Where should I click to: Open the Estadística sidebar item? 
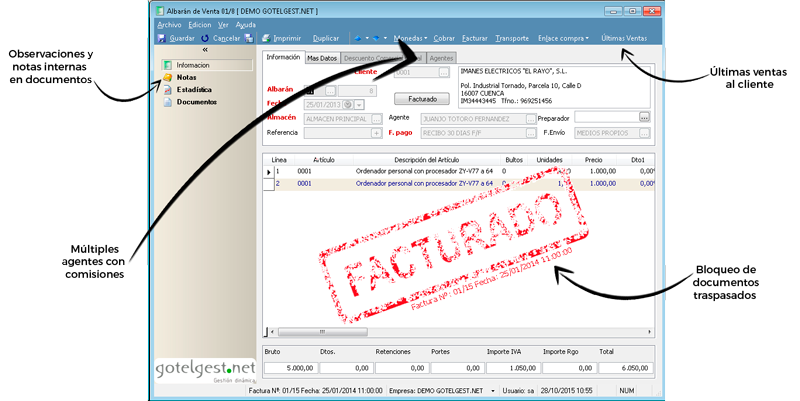tap(194, 90)
